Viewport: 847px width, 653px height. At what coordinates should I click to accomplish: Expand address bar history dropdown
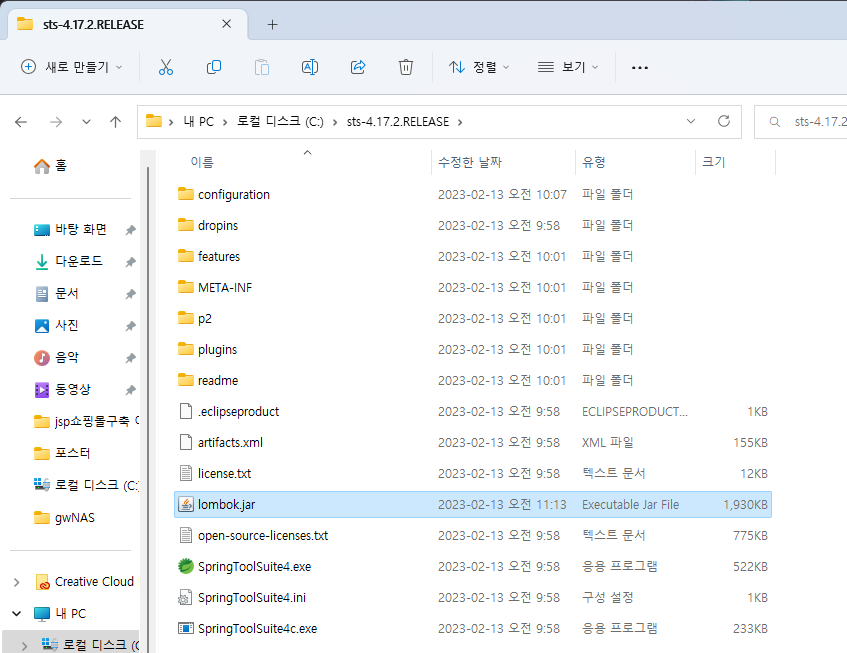[691, 122]
